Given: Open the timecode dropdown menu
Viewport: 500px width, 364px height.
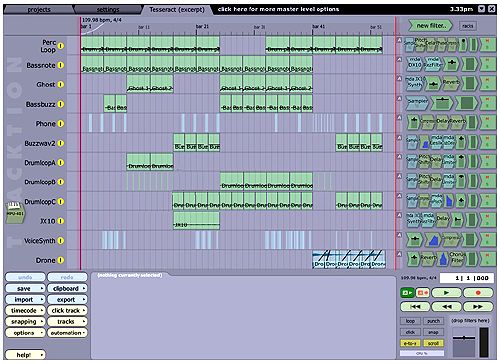Looking at the screenshot, I should click(x=25, y=311).
